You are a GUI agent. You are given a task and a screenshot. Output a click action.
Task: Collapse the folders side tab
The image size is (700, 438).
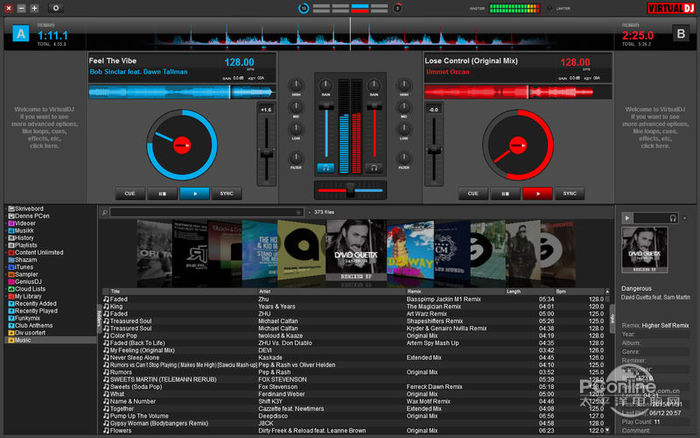click(x=100, y=319)
